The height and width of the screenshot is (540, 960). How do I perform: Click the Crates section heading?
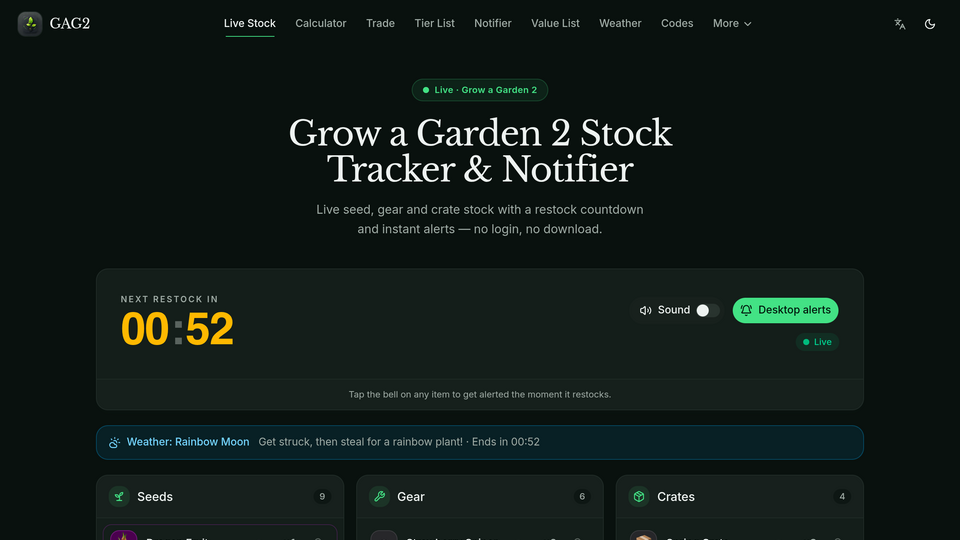pos(676,497)
